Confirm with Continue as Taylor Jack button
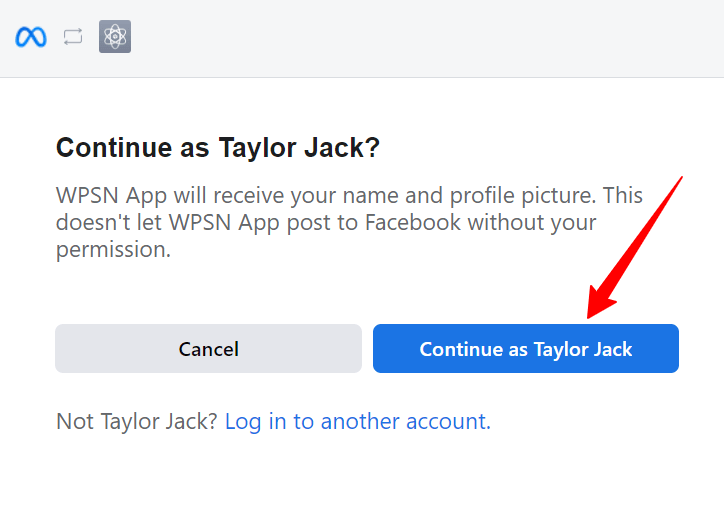Viewport: 724px width, 512px height. [526, 349]
